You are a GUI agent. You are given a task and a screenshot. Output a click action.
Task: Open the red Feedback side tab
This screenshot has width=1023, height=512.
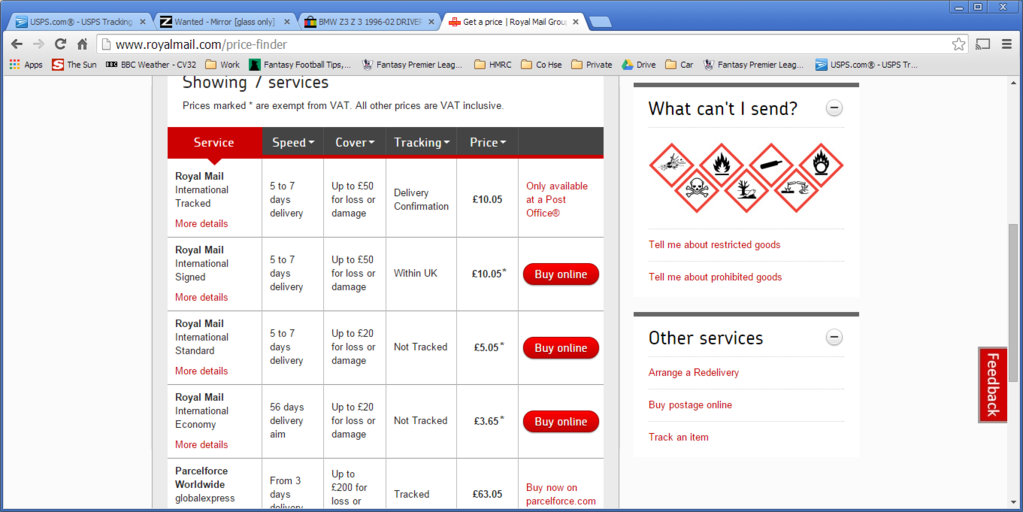[992, 385]
